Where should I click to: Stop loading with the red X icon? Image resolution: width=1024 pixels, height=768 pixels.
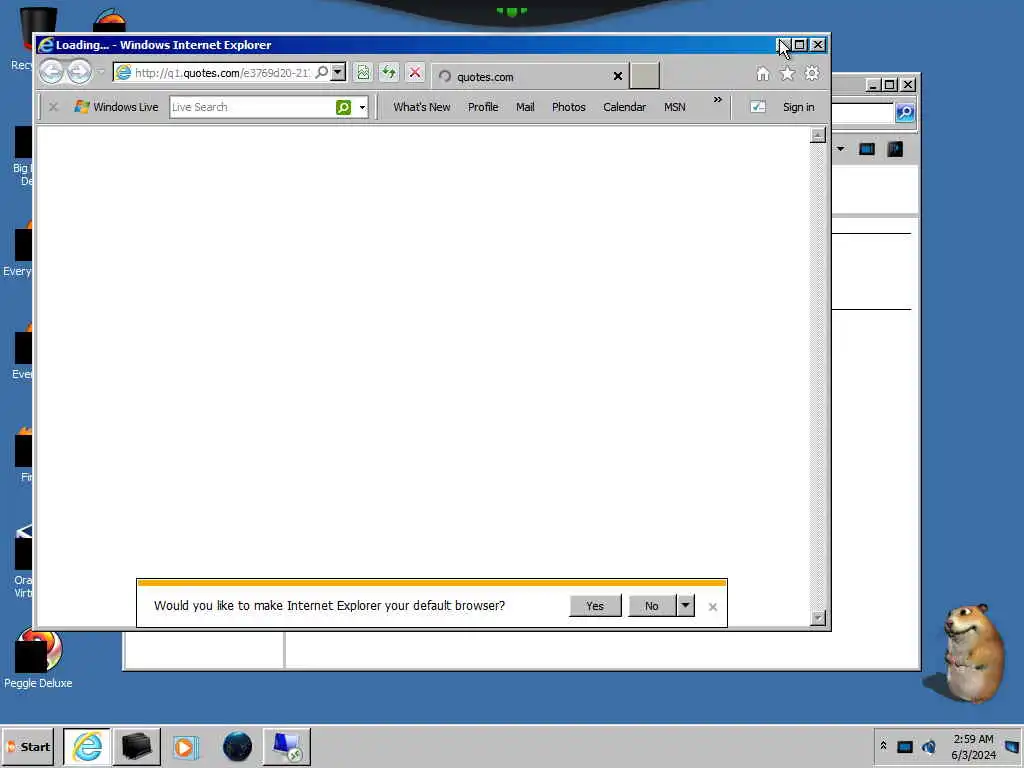(415, 72)
